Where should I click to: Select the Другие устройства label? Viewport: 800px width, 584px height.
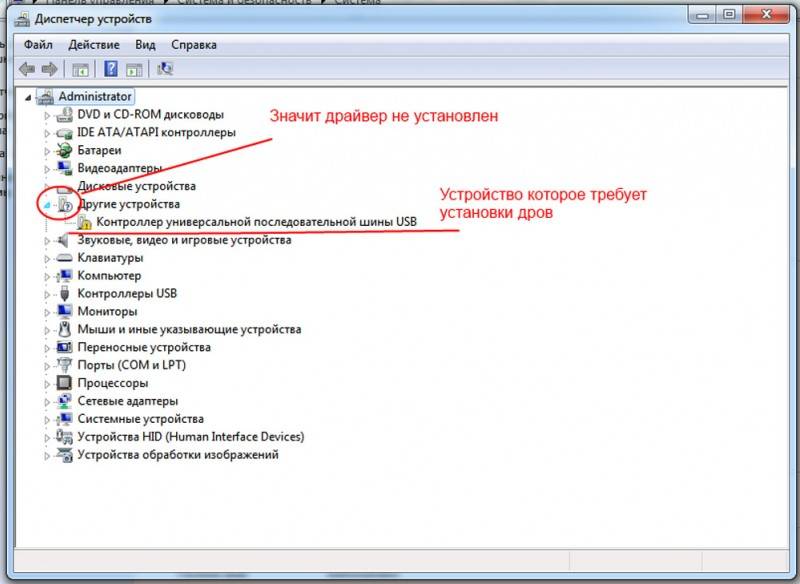coord(129,204)
